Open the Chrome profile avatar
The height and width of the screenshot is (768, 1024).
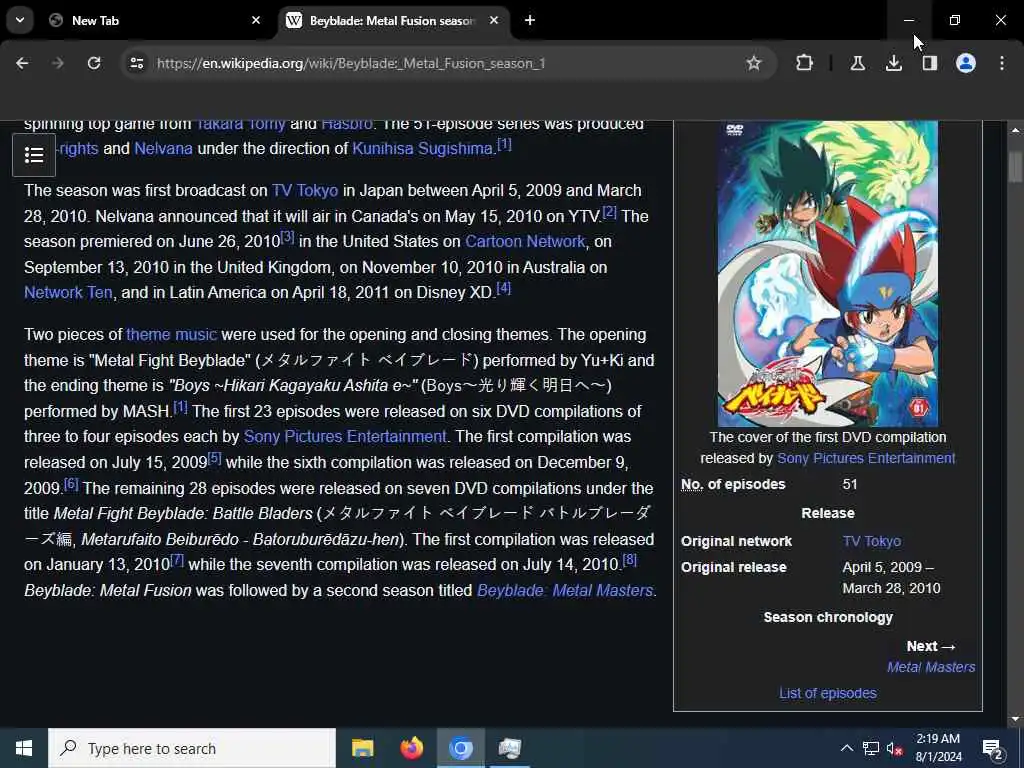tap(966, 63)
